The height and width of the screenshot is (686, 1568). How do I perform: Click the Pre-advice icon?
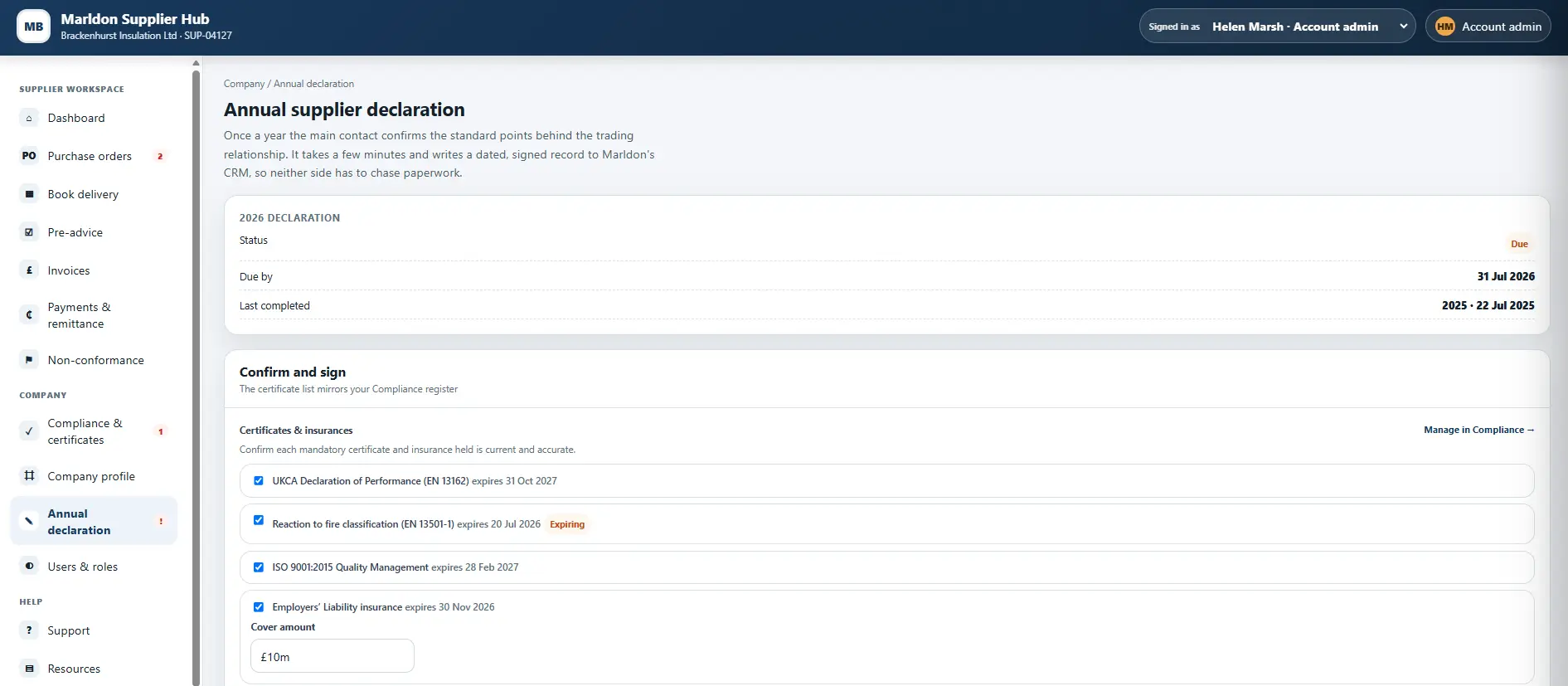click(29, 232)
